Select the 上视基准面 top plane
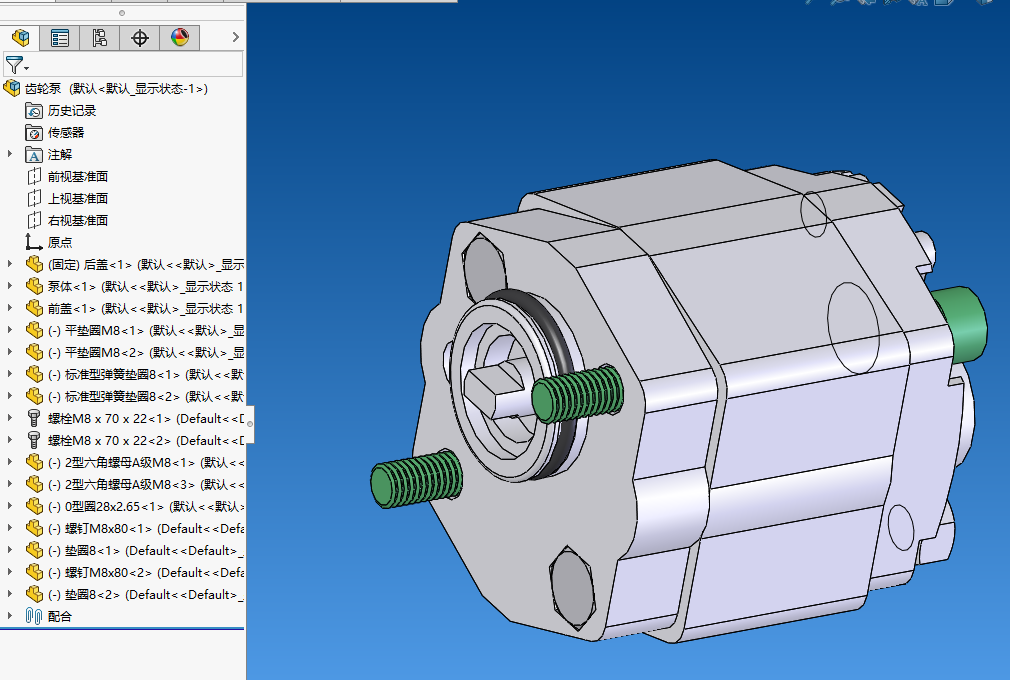The image size is (1010, 680). (x=78, y=199)
